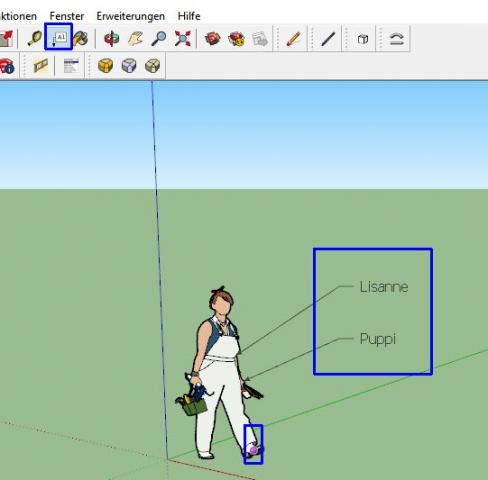Choose the Pan hand tool
Image resolution: width=488 pixels, height=480 pixels.
coord(136,39)
